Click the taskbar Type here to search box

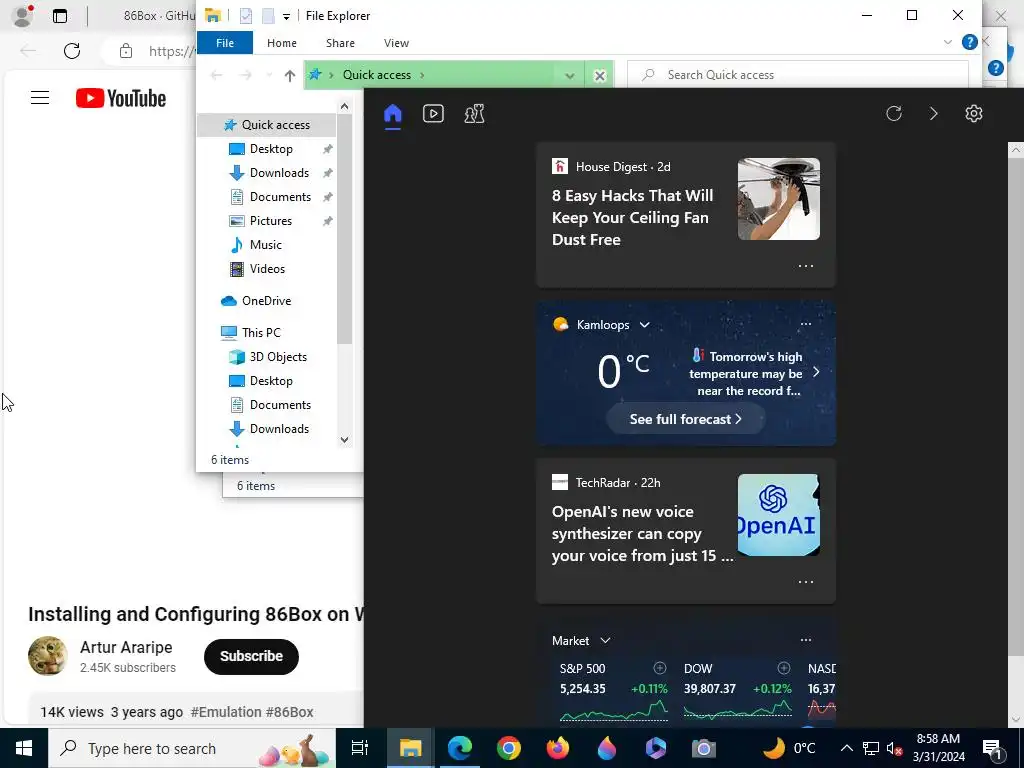point(191,748)
